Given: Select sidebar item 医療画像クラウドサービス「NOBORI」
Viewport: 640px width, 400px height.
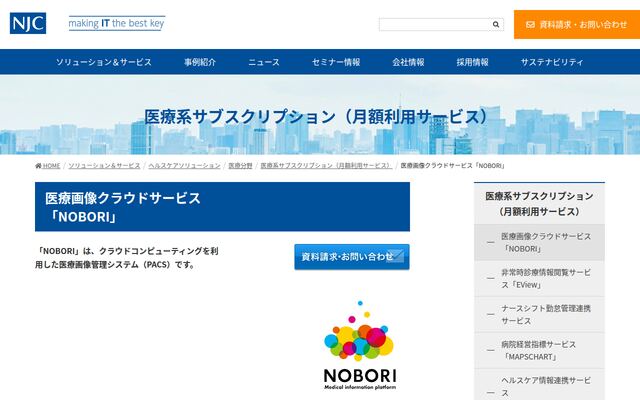Looking at the screenshot, I should pyautogui.click(x=539, y=242).
